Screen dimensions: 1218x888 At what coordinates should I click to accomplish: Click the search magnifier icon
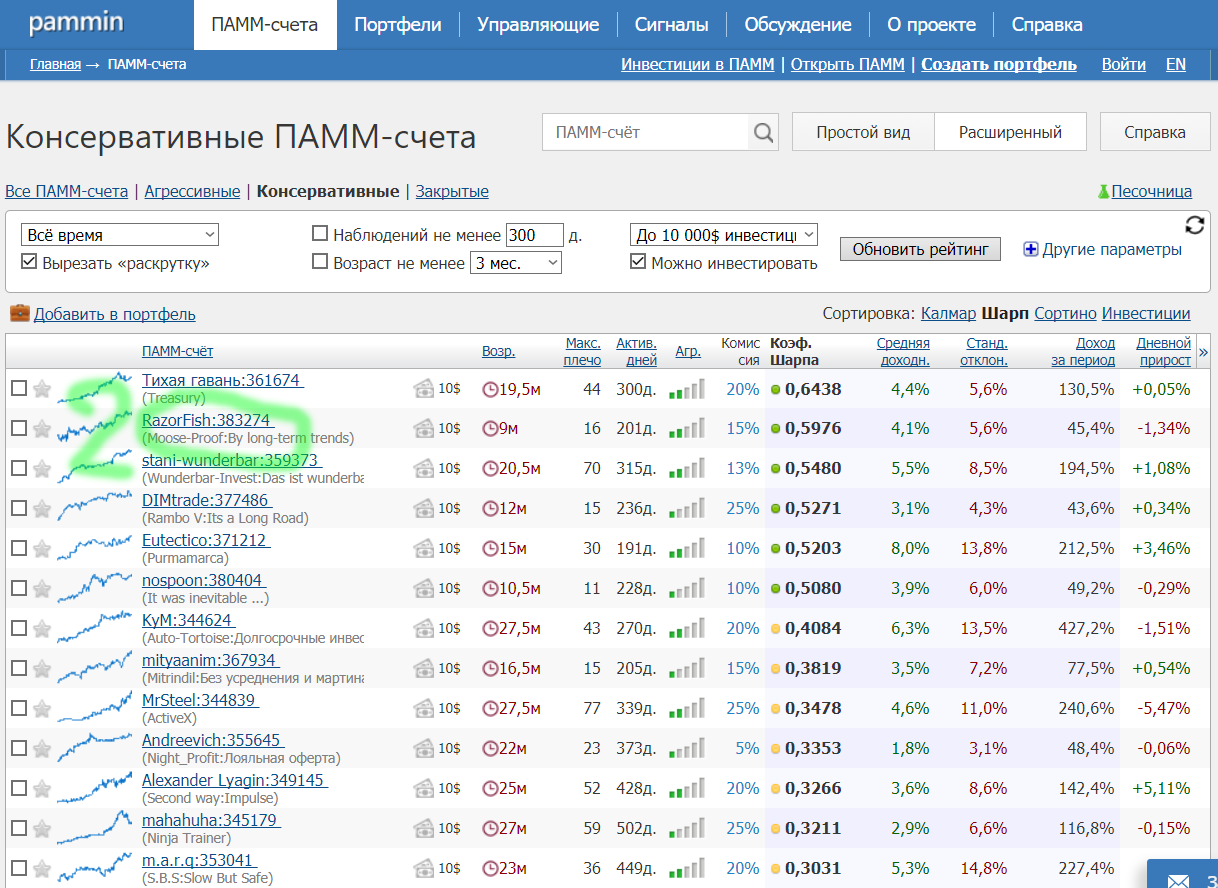[x=763, y=132]
